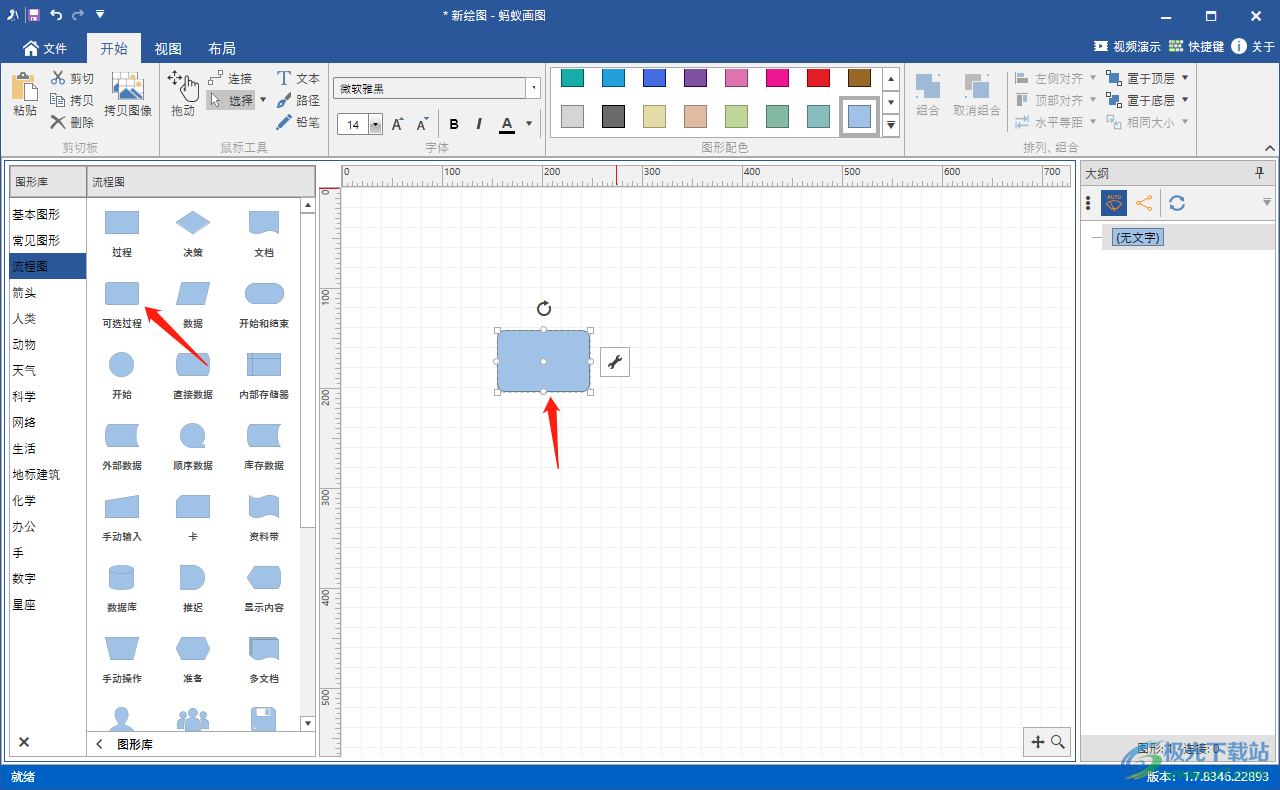Screen dimensions: 1280x790
Task: Pick the purple color swatch
Action: pyautogui.click(x=695, y=78)
